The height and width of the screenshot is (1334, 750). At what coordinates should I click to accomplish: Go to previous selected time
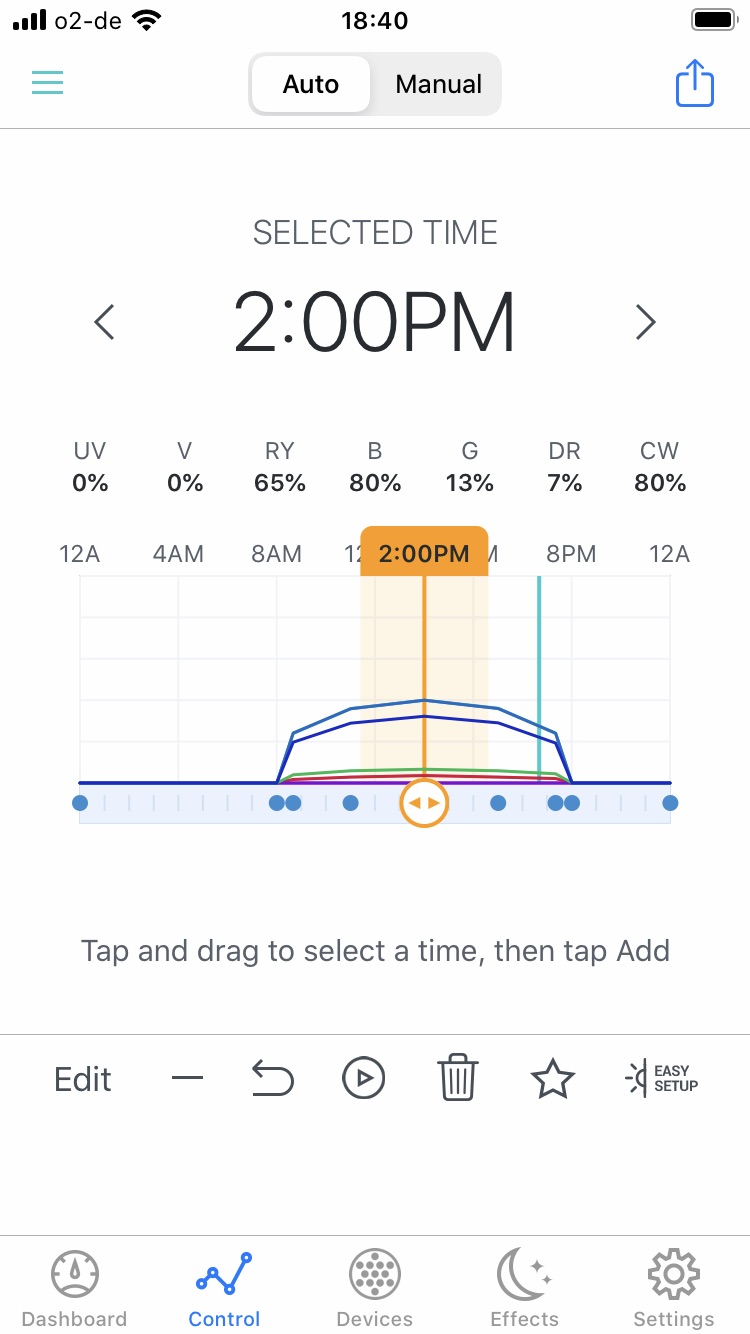click(x=104, y=322)
